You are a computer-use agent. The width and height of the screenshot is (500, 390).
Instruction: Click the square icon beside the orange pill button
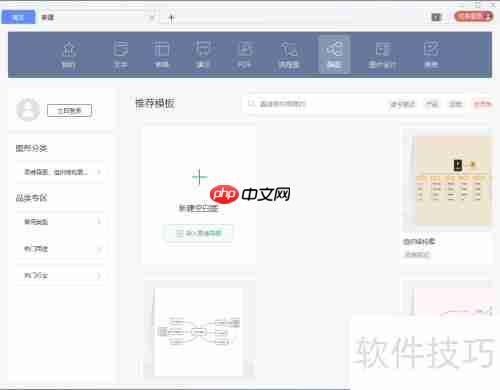[x=436, y=17]
